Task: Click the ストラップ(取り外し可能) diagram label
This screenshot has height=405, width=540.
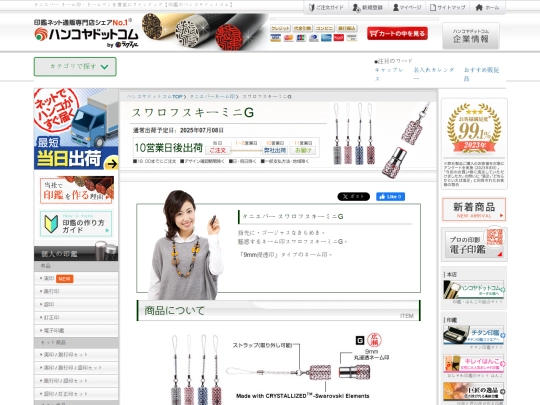Action: 262,345
